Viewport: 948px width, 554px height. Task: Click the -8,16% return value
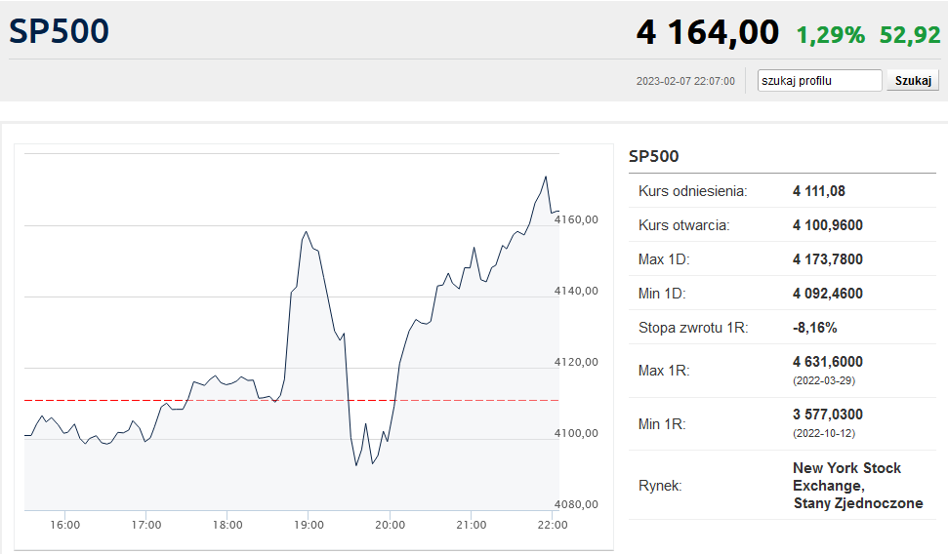pos(815,328)
